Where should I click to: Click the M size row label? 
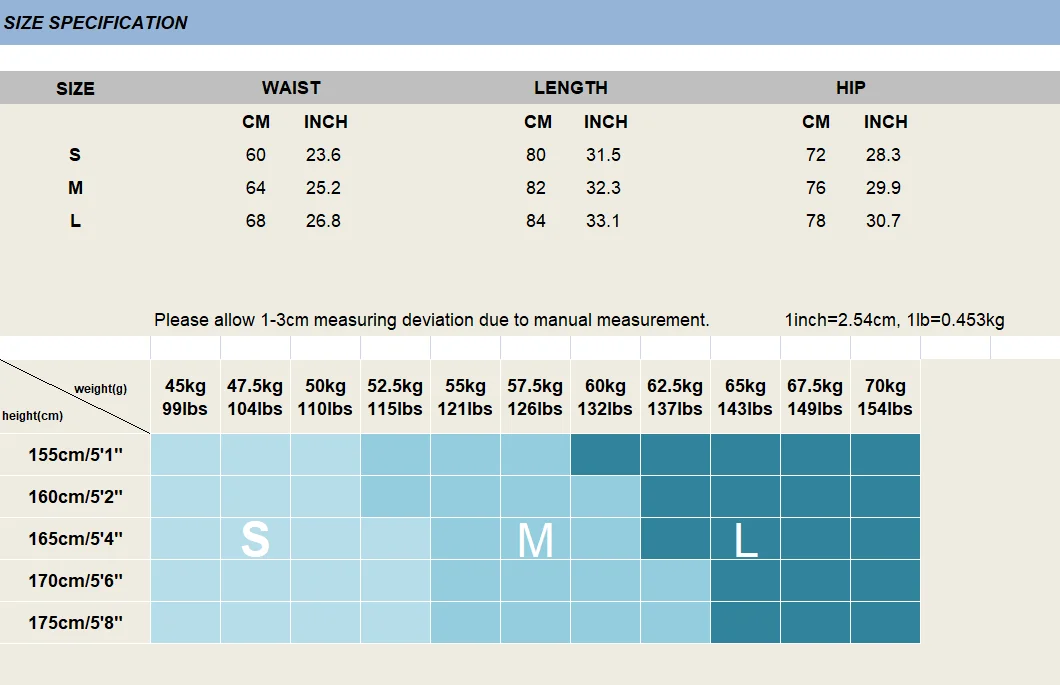click(x=75, y=188)
